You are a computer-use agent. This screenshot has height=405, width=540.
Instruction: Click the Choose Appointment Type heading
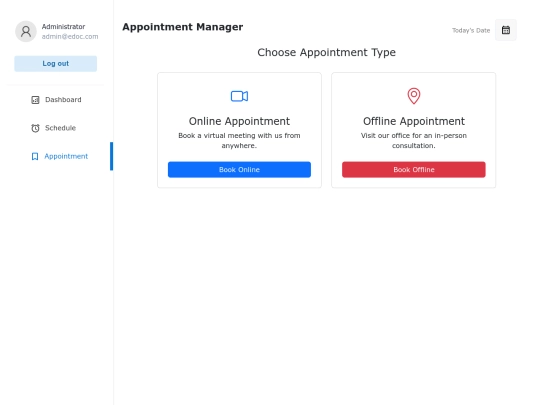[326, 52]
